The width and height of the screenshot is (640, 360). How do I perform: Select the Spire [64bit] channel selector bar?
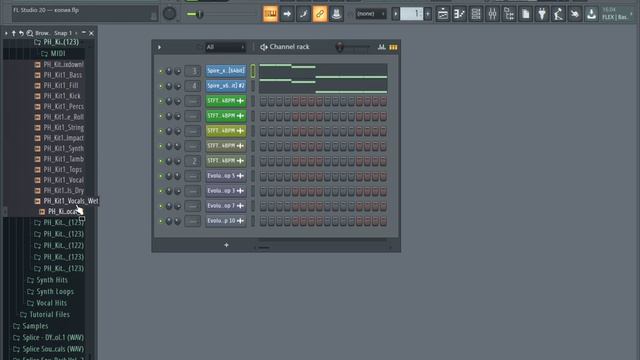253,71
